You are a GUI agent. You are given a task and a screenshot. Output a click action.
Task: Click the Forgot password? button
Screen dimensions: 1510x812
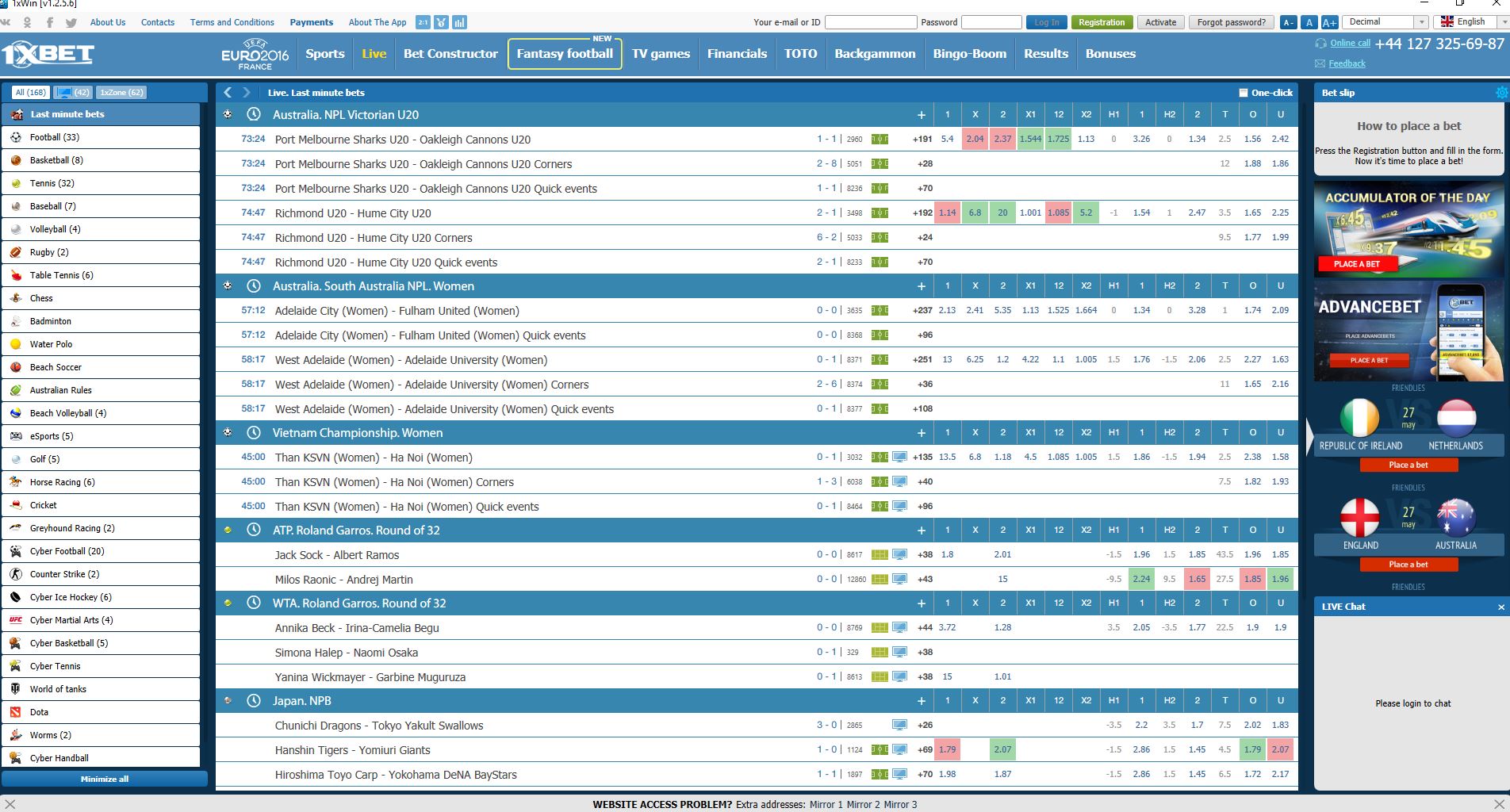pyautogui.click(x=1231, y=22)
